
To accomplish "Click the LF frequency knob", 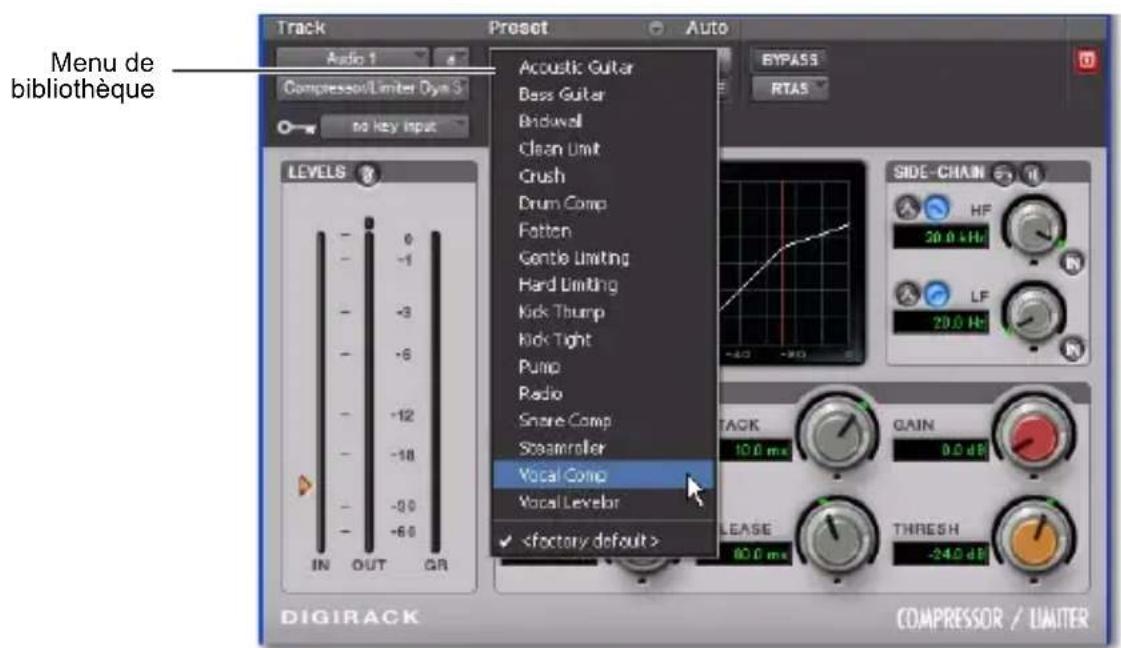I will [1034, 315].
